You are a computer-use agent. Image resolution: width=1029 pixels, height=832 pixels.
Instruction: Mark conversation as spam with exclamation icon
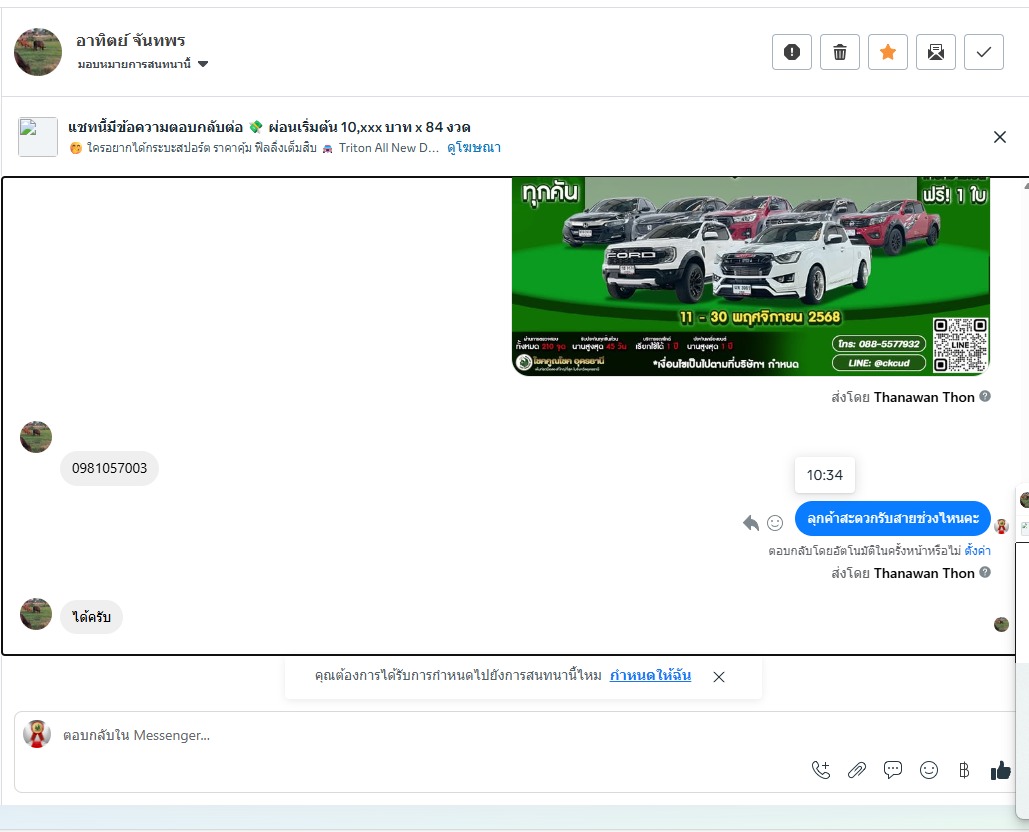click(x=791, y=52)
